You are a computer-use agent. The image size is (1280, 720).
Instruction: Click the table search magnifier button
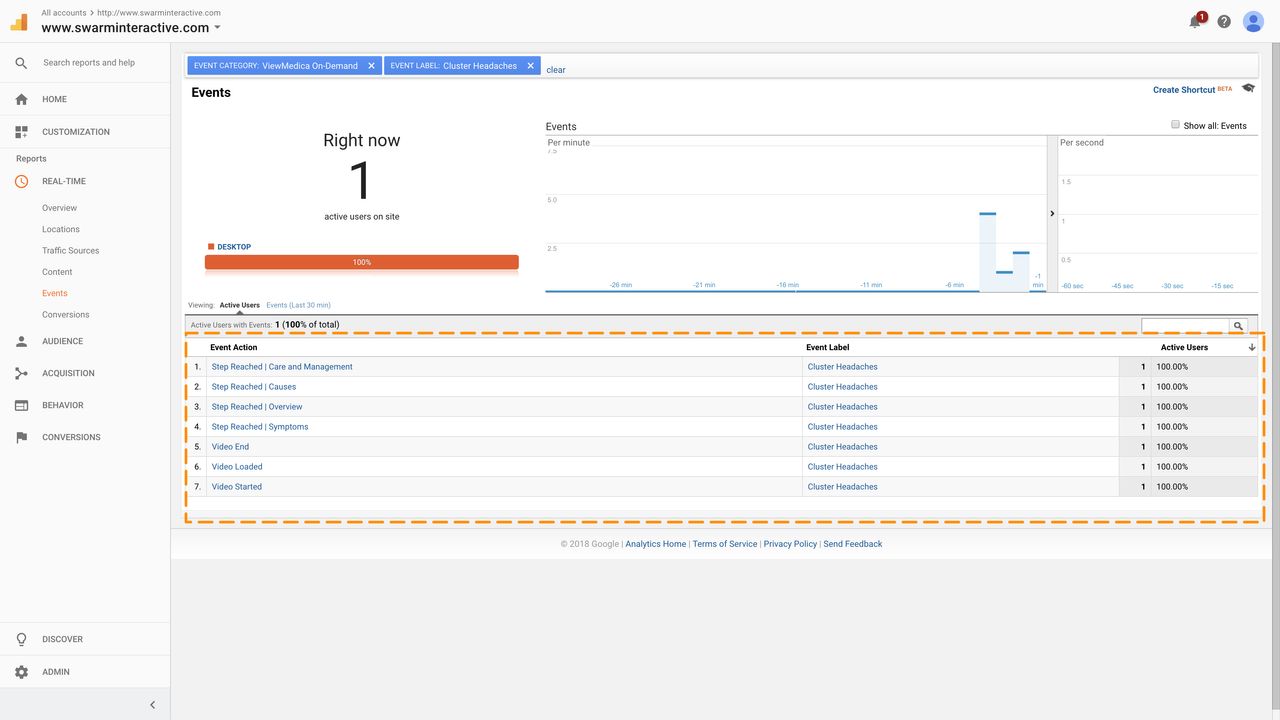coord(1238,326)
